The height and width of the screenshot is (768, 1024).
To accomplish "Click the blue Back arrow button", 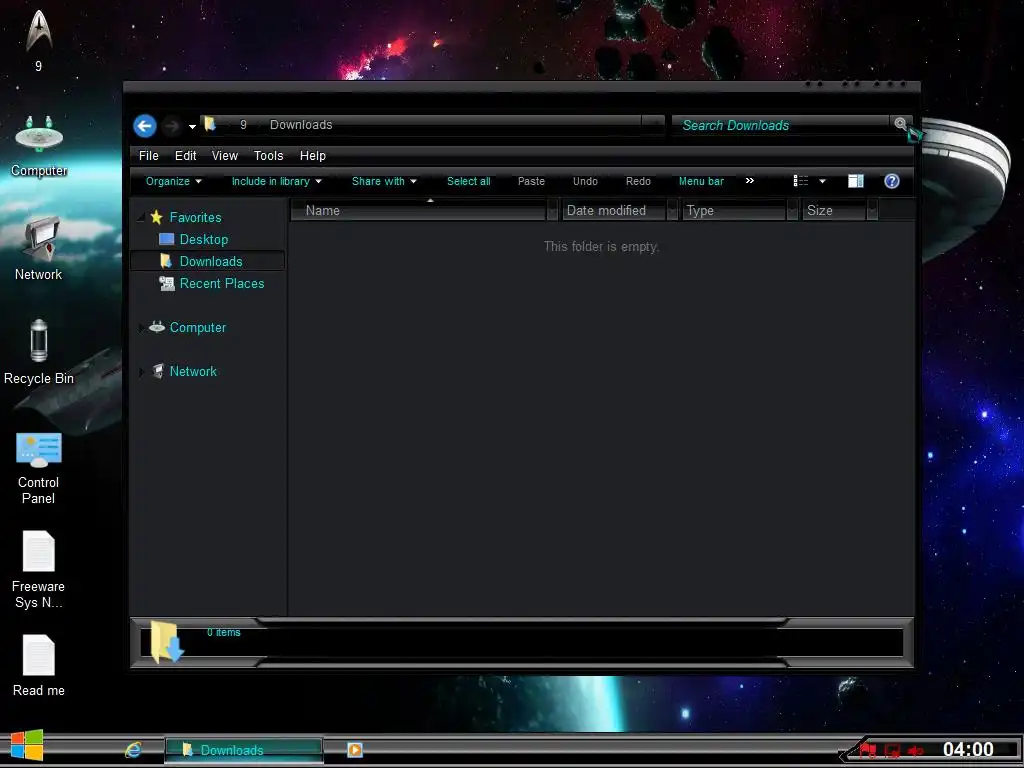I will [x=144, y=125].
